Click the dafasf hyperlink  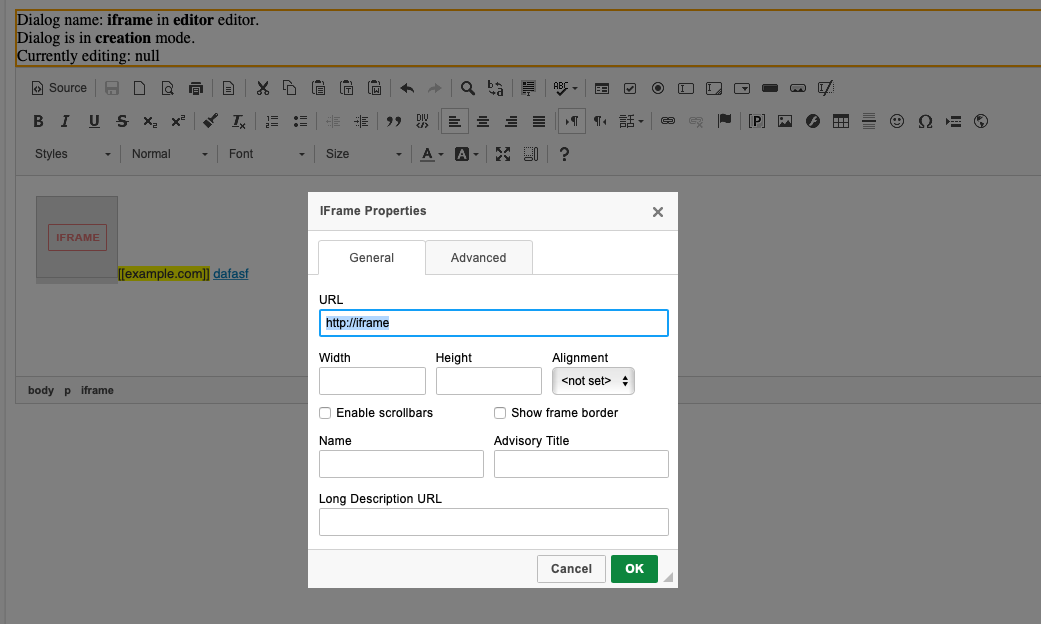[x=230, y=273]
